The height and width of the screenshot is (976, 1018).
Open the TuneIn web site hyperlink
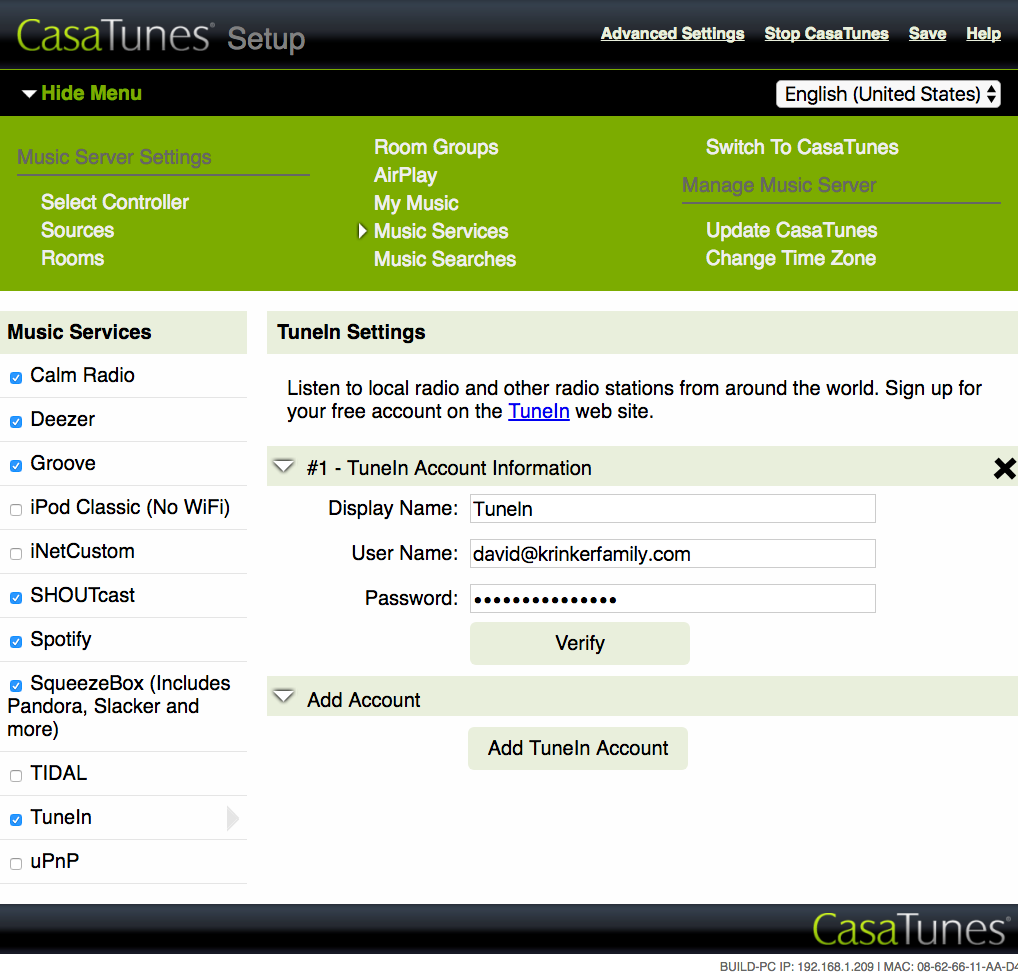[x=538, y=411]
